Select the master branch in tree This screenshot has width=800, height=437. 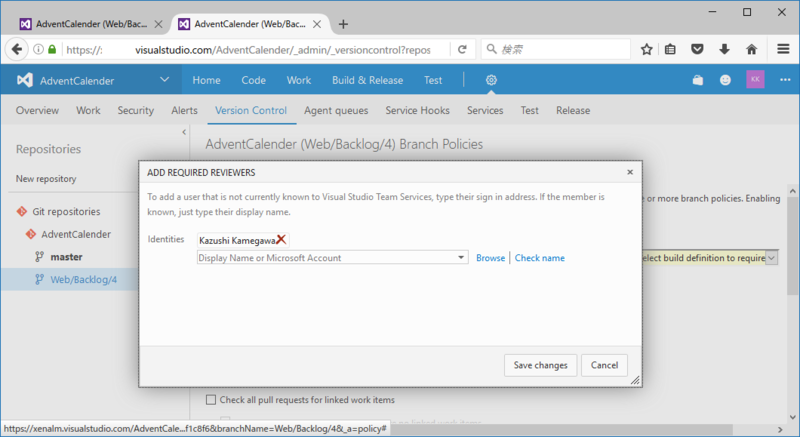[x=66, y=256]
